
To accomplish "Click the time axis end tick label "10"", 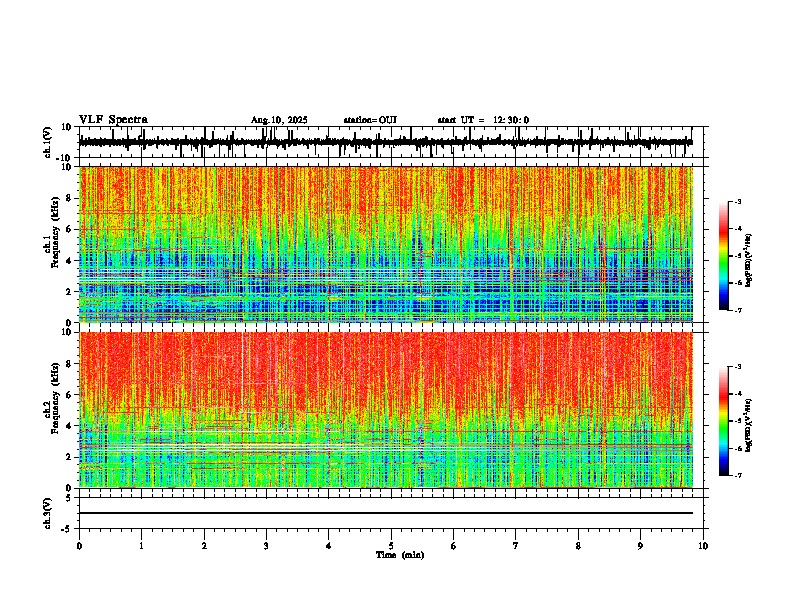I will (703, 546).
